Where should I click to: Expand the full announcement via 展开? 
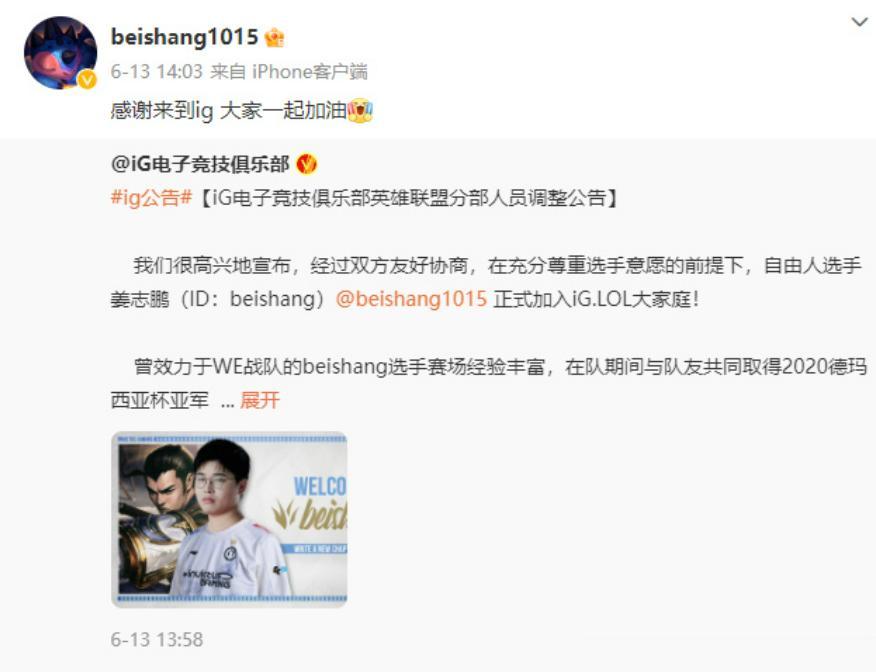260,400
